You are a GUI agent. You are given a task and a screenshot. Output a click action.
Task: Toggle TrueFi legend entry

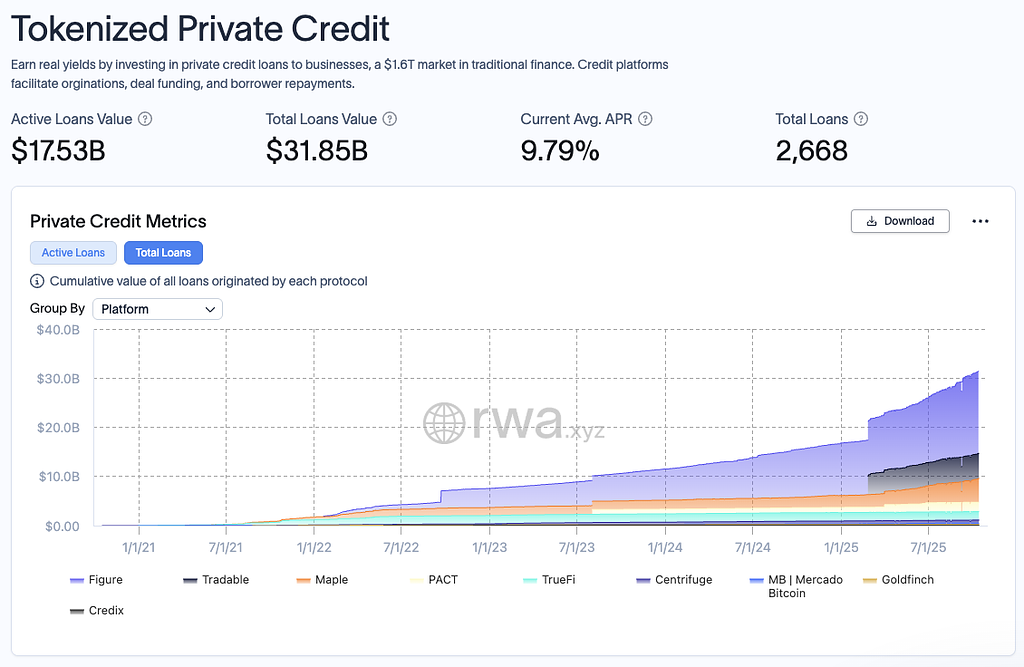[x=550, y=580]
